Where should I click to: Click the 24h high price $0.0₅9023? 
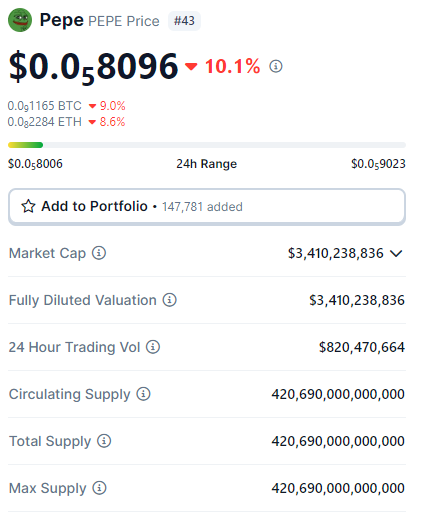[x=378, y=164]
